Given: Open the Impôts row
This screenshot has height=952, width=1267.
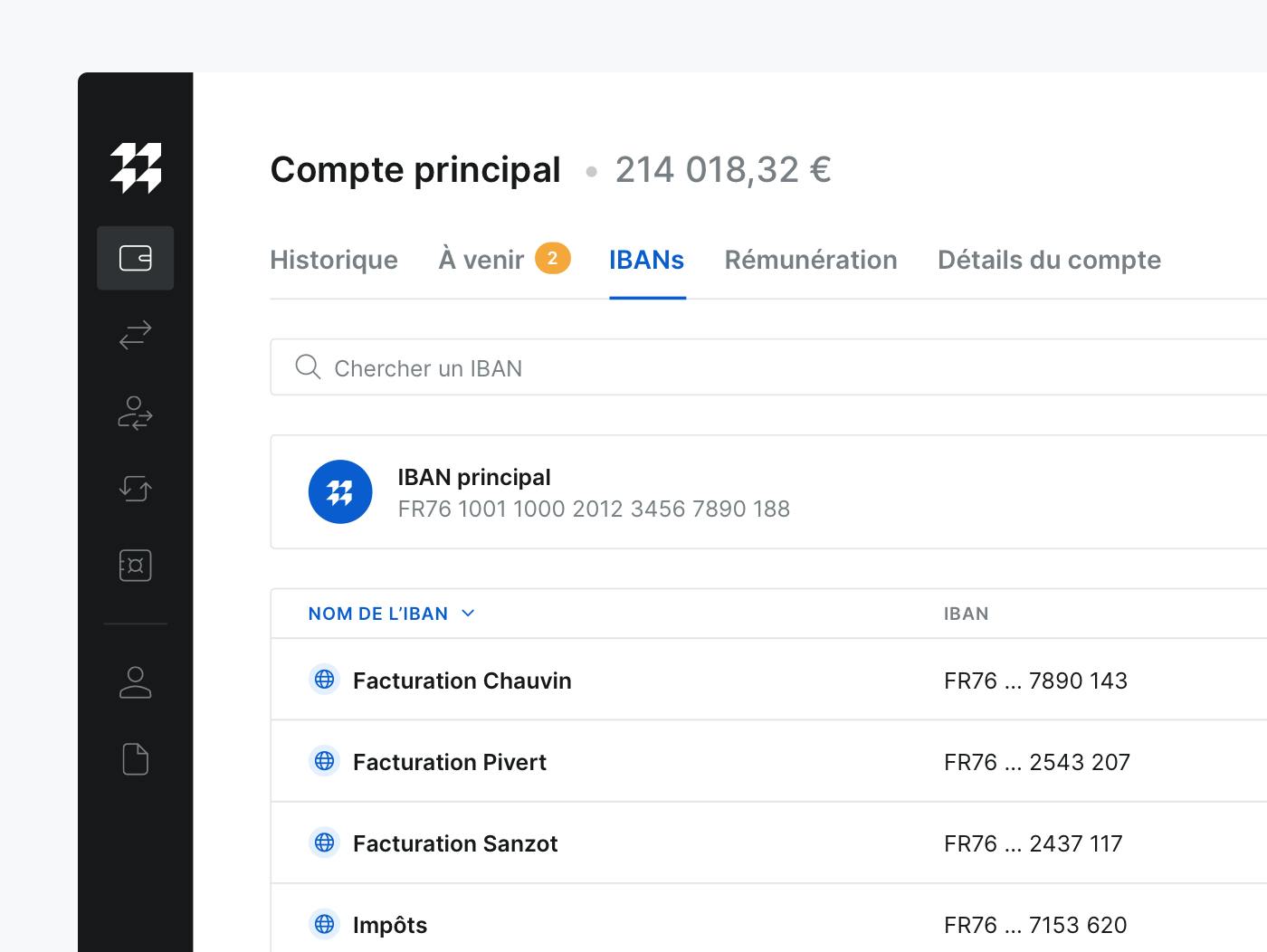Looking at the screenshot, I should tap(768, 919).
